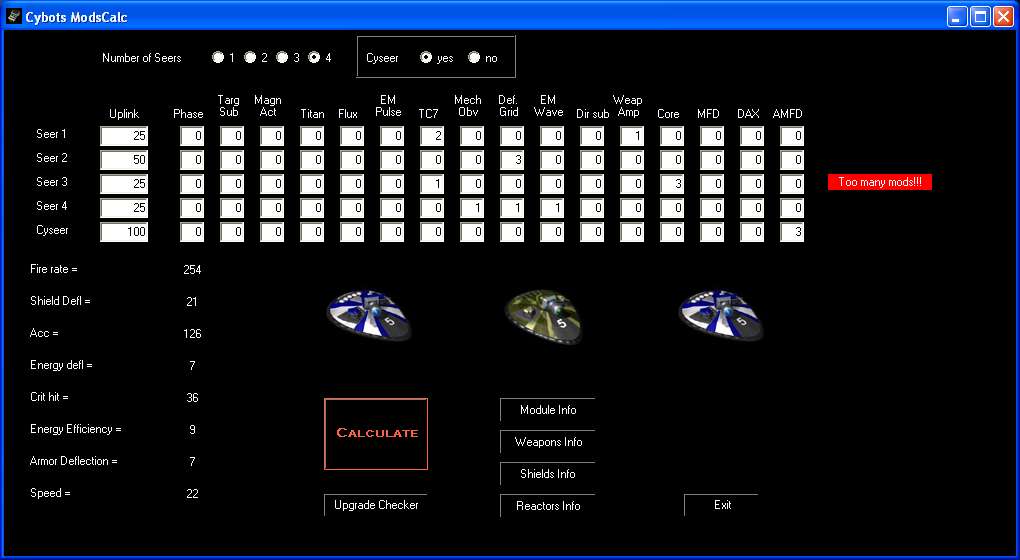Click the Seer 2 Def. Grid field
This screenshot has width=1020, height=560.
coord(512,160)
